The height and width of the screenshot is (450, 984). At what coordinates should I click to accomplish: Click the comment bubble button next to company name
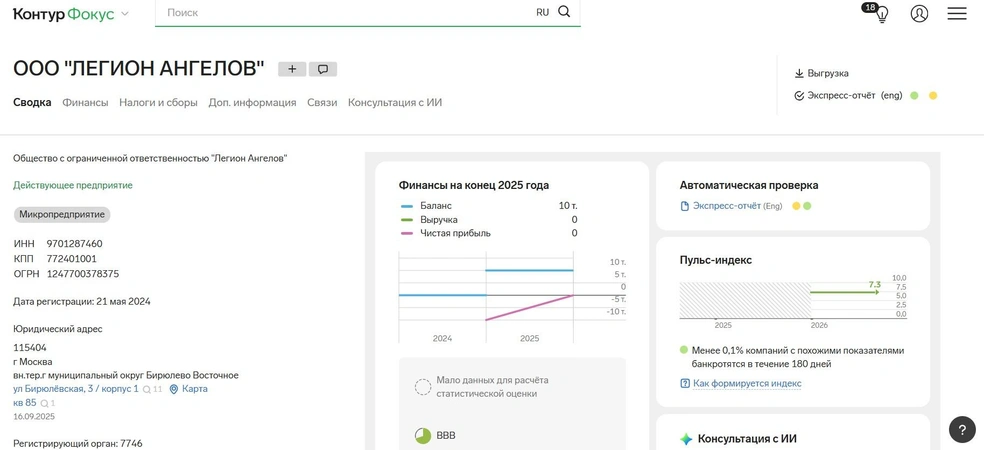tap(323, 69)
